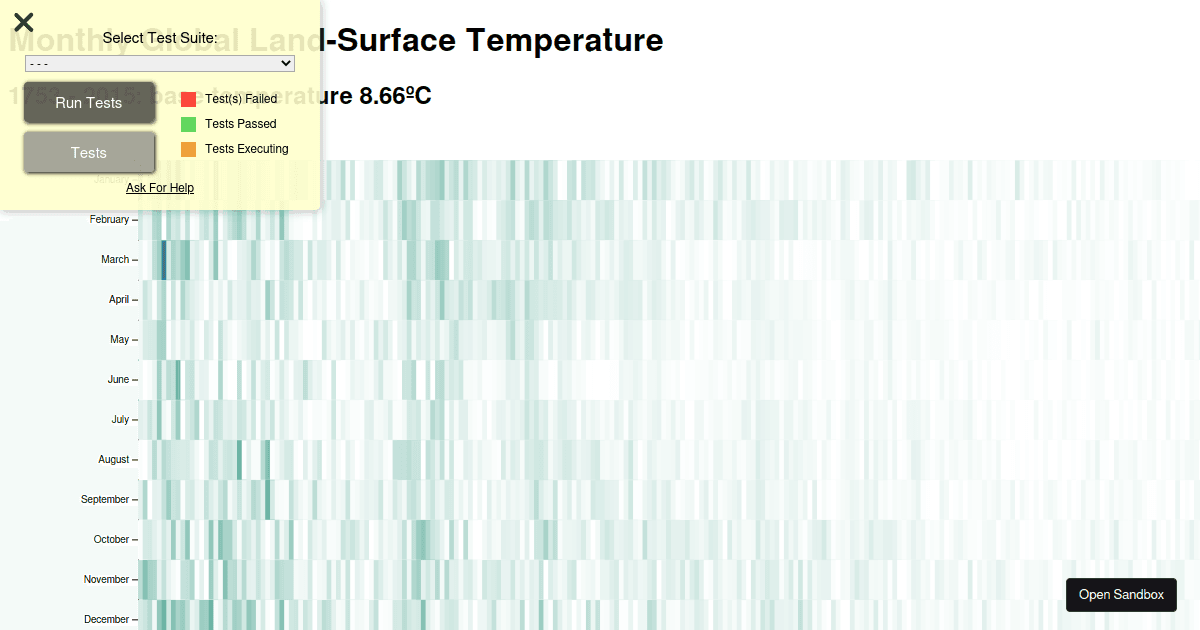The height and width of the screenshot is (630, 1200).
Task: Select the March row label on the heatmap
Action: pos(117,259)
